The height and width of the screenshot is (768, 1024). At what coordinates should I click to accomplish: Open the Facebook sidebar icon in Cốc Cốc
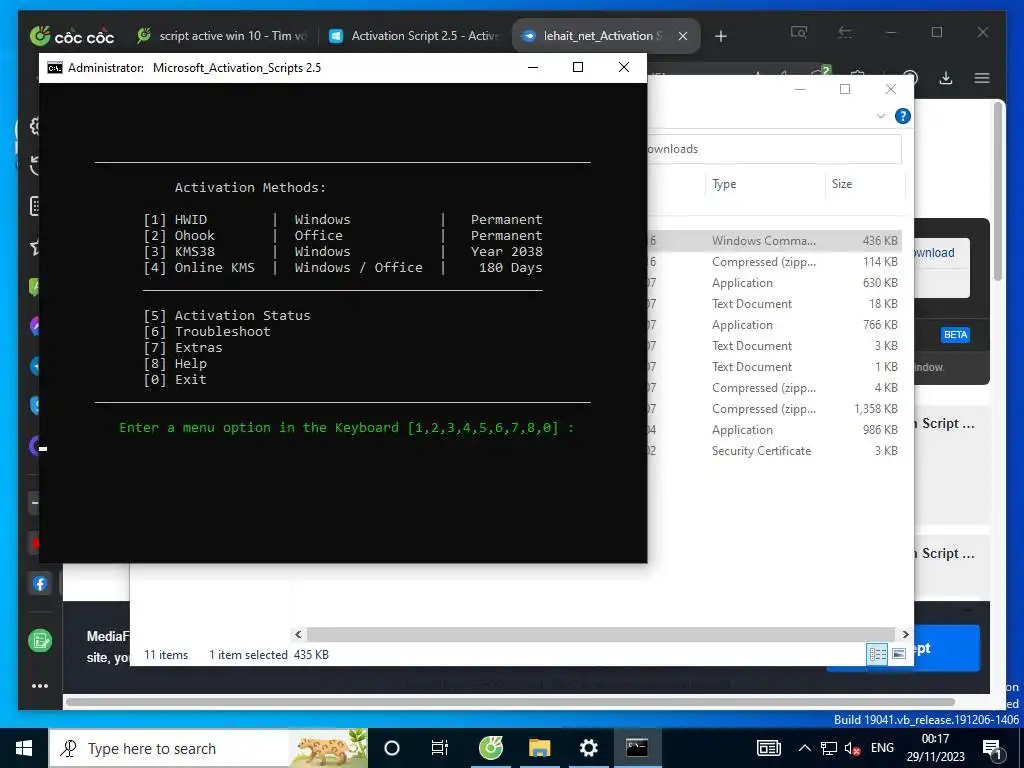coord(40,583)
